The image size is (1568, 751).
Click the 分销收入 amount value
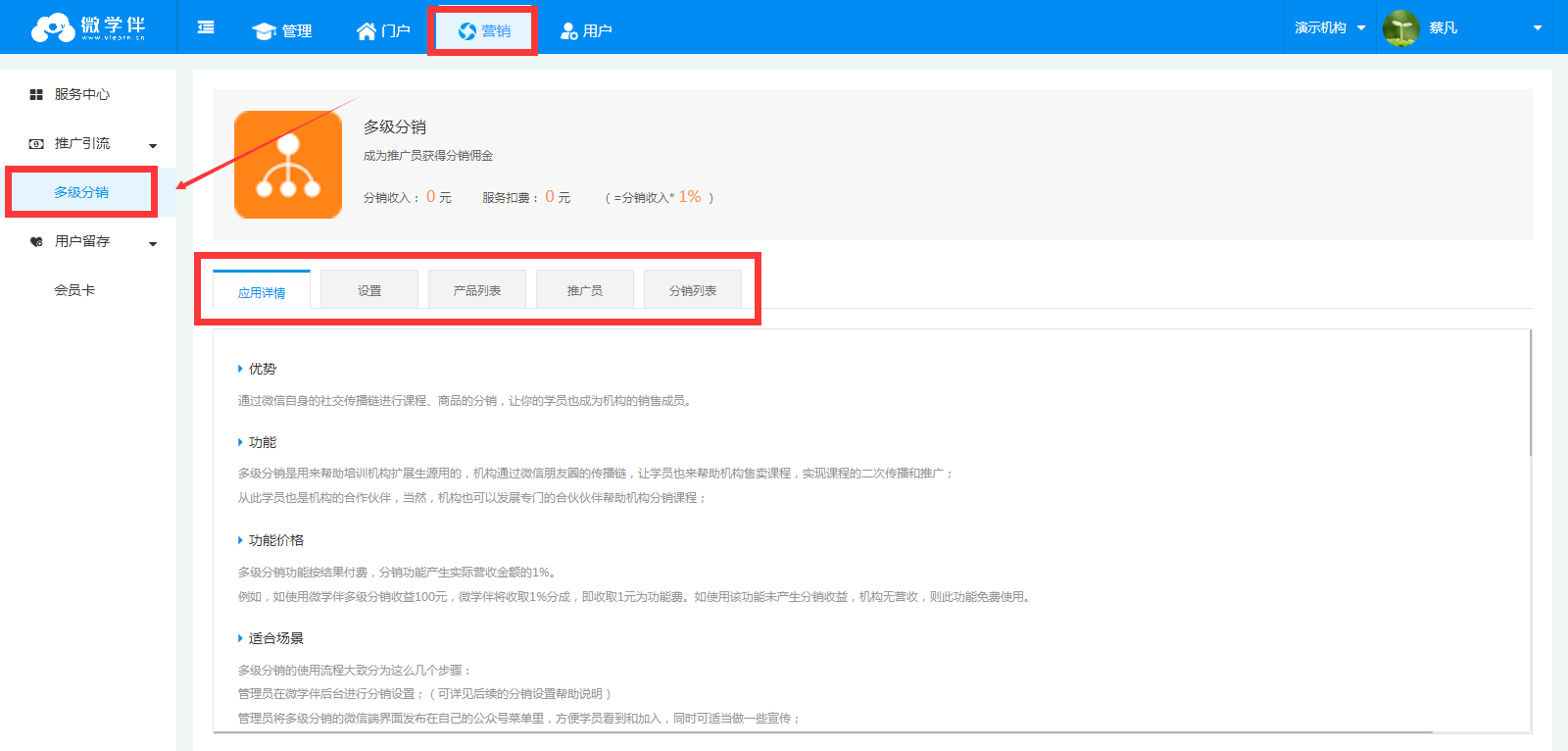(x=431, y=196)
